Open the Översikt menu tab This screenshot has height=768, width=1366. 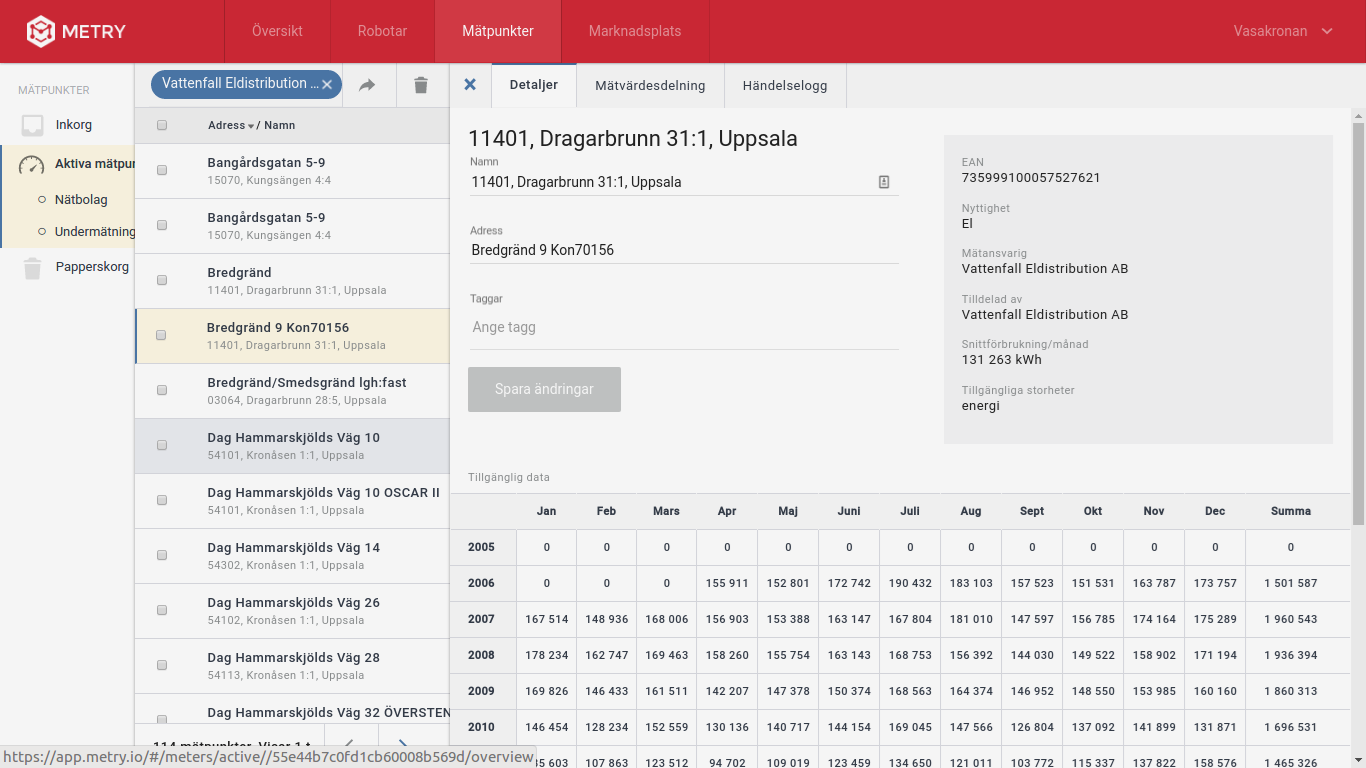[x=277, y=31]
